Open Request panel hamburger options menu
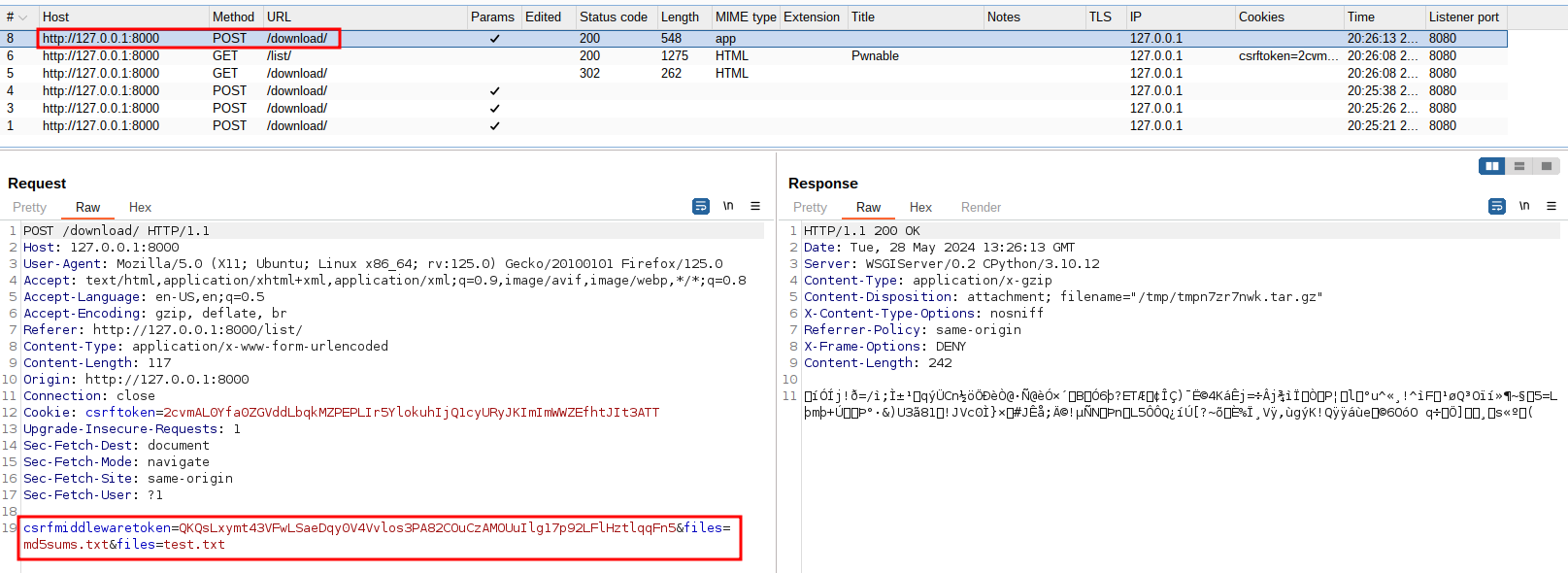Viewport: 1568px width, 573px height. click(755, 206)
